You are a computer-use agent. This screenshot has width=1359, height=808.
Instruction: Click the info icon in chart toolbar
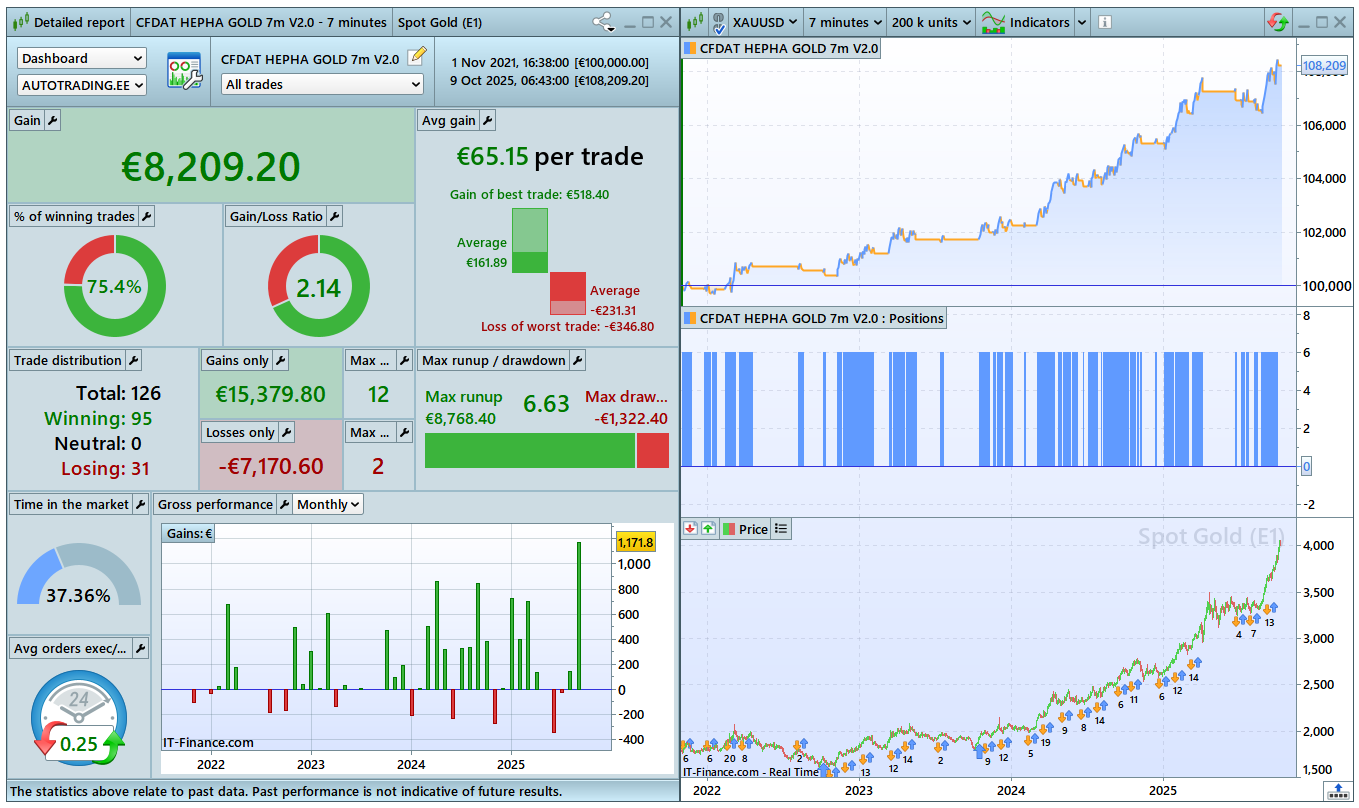[x=1104, y=22]
